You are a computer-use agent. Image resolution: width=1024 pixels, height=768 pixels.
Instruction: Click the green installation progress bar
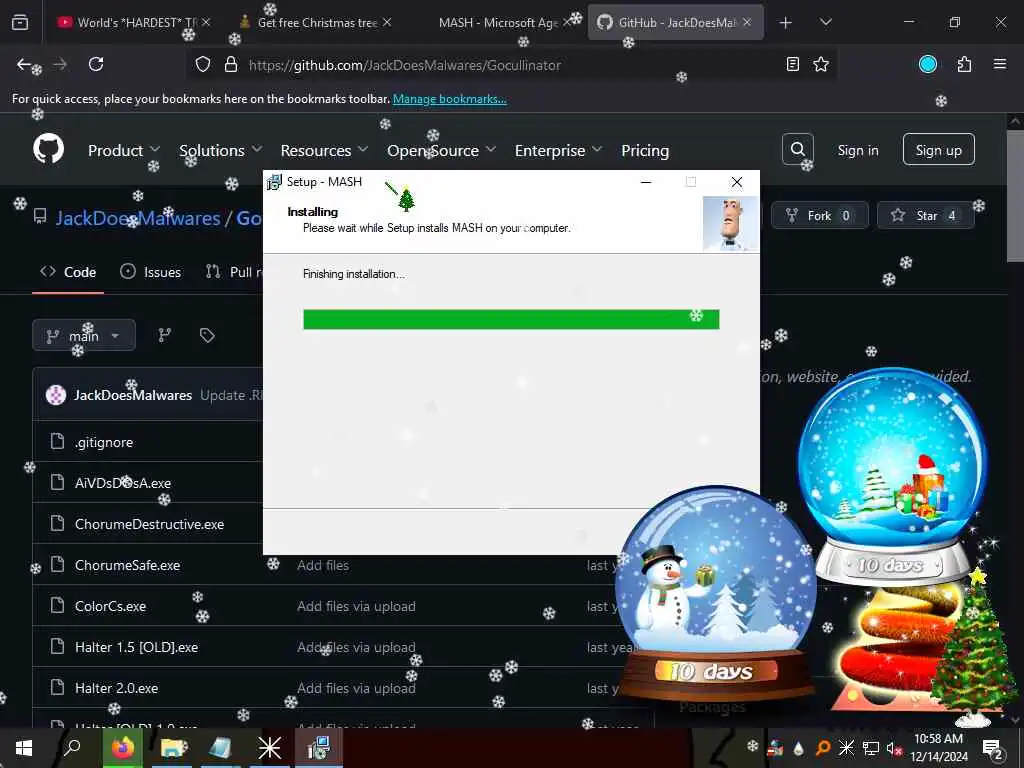coord(511,319)
